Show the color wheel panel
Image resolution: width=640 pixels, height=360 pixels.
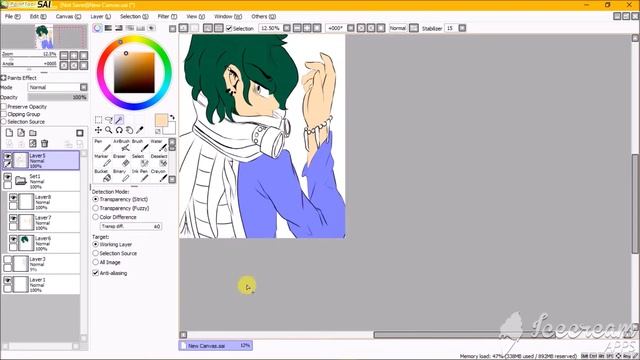pos(97,28)
